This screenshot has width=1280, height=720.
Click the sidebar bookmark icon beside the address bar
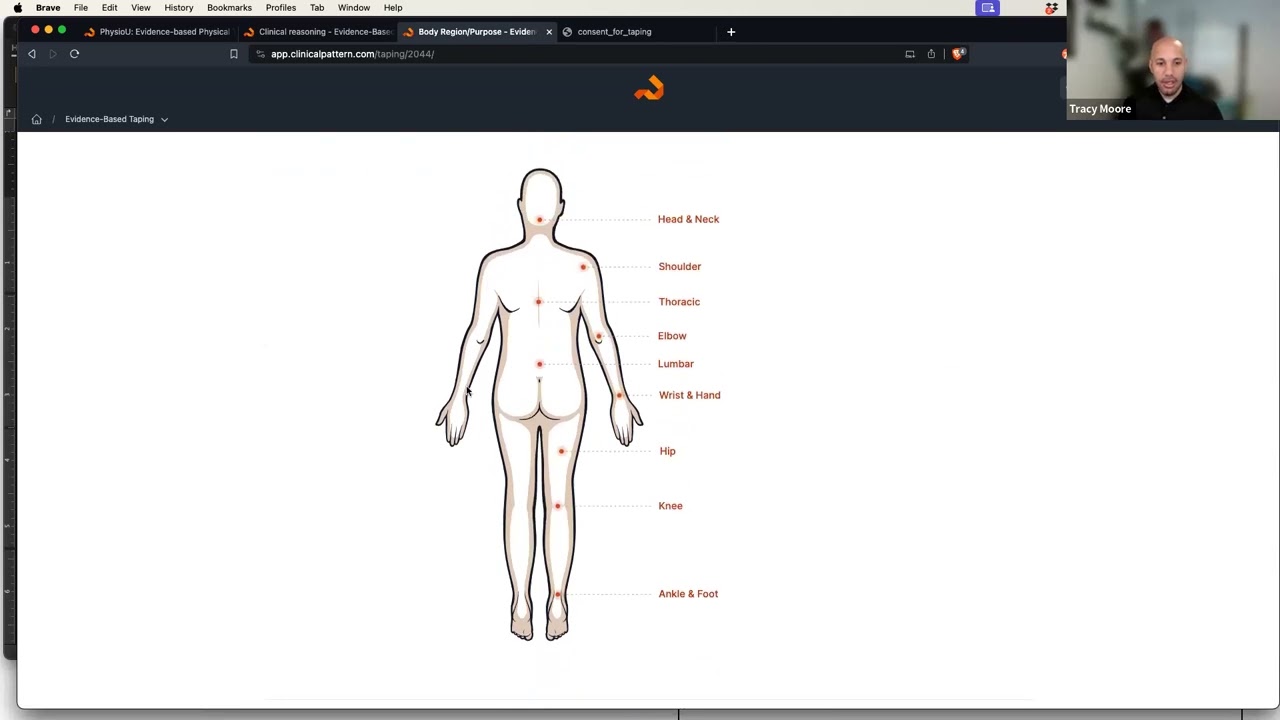point(233,54)
